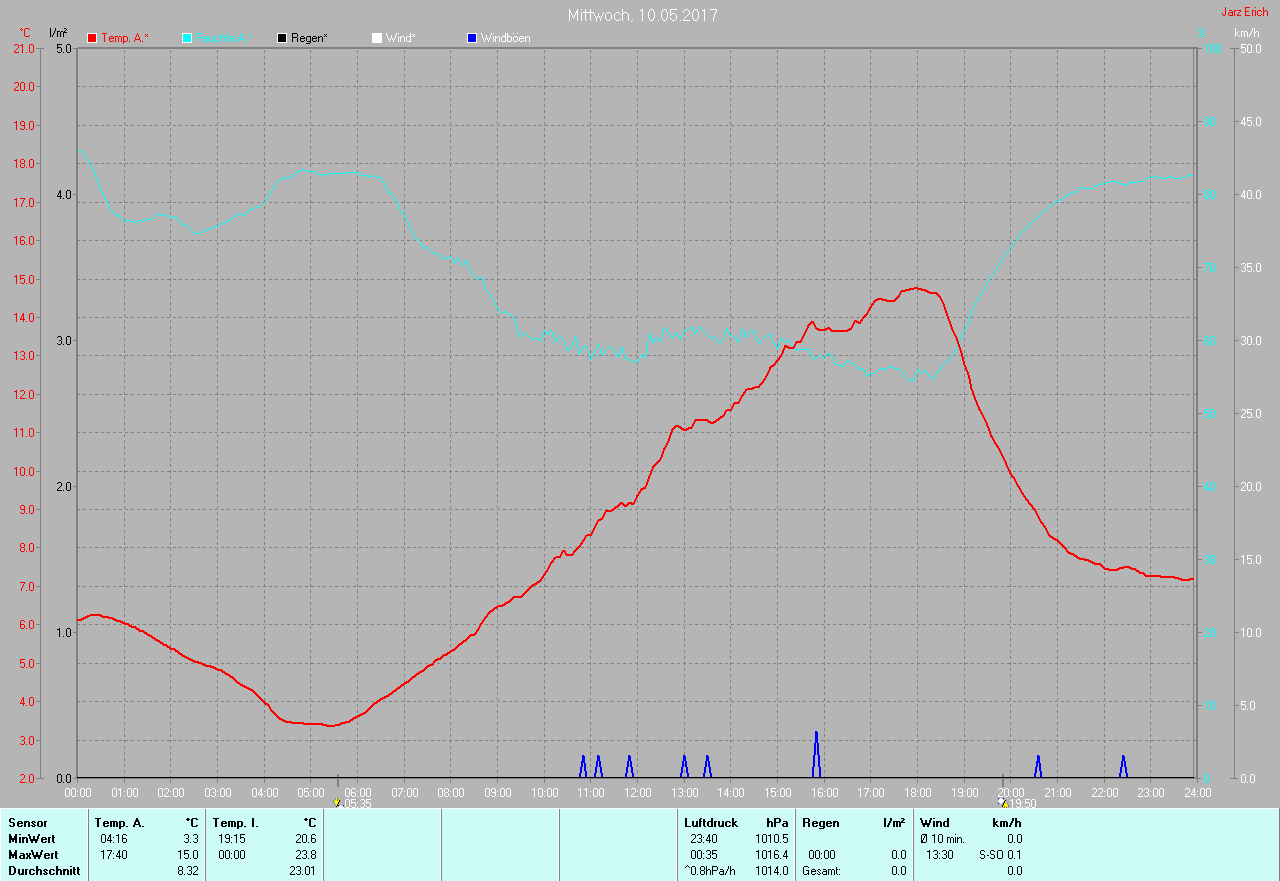This screenshot has height=881, width=1280.
Task: Click the 'Jarz Erich' author label
Action: (1245, 12)
